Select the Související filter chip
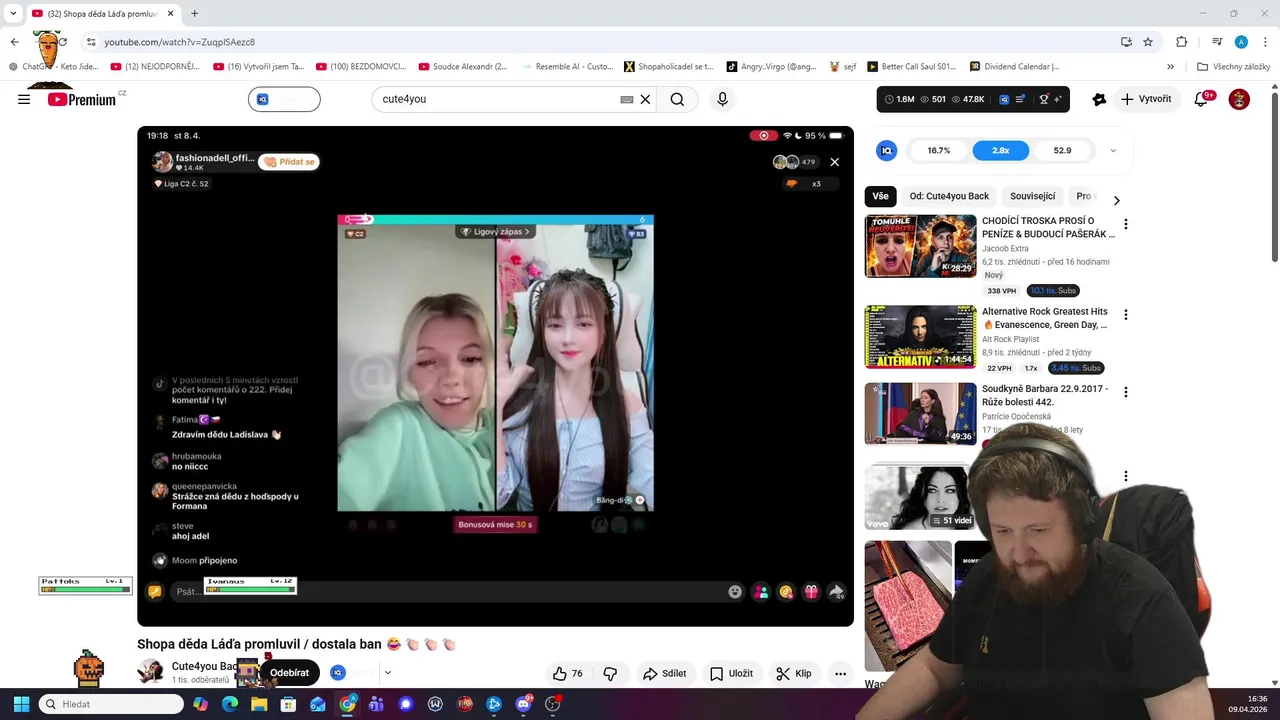 [x=1033, y=196]
